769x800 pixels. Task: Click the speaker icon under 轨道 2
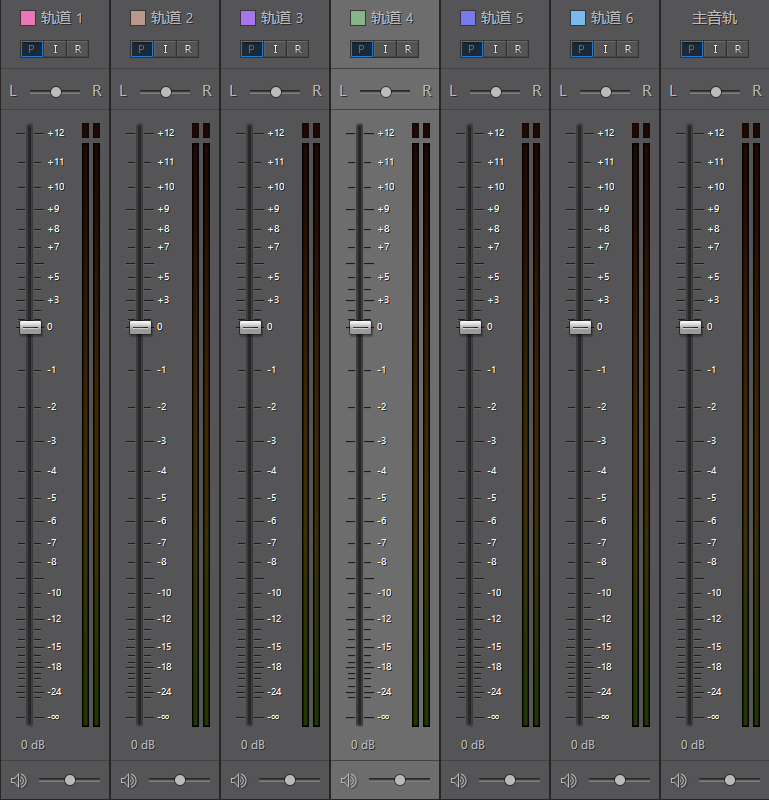click(x=128, y=780)
